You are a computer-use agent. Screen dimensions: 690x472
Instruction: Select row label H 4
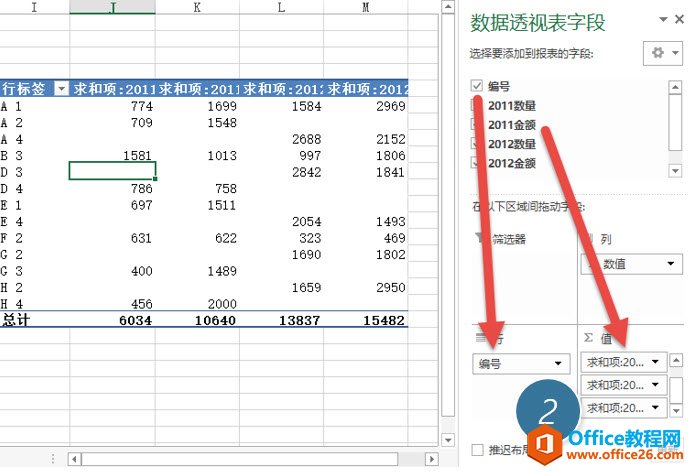point(34,304)
